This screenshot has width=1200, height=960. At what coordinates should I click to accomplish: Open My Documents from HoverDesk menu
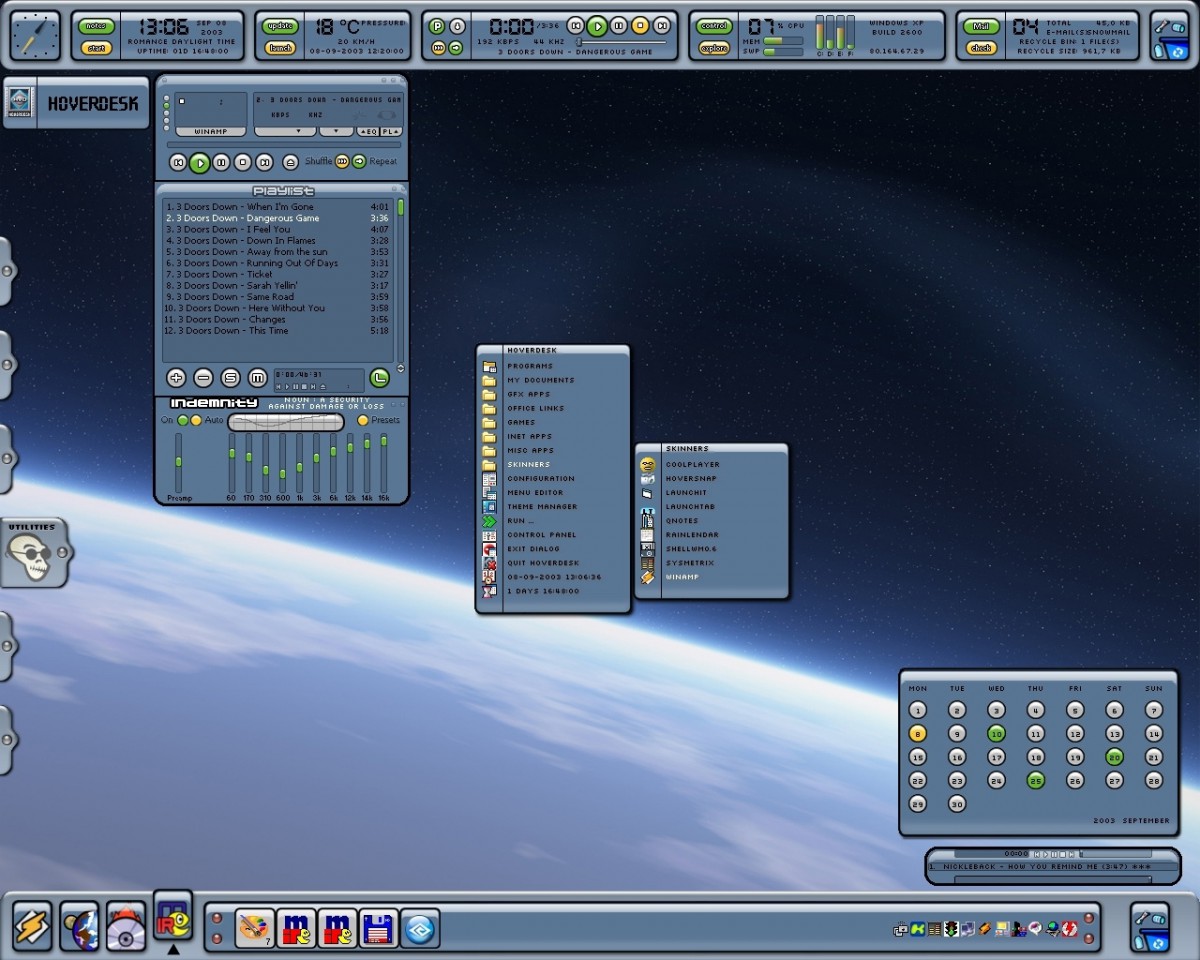(x=553, y=380)
